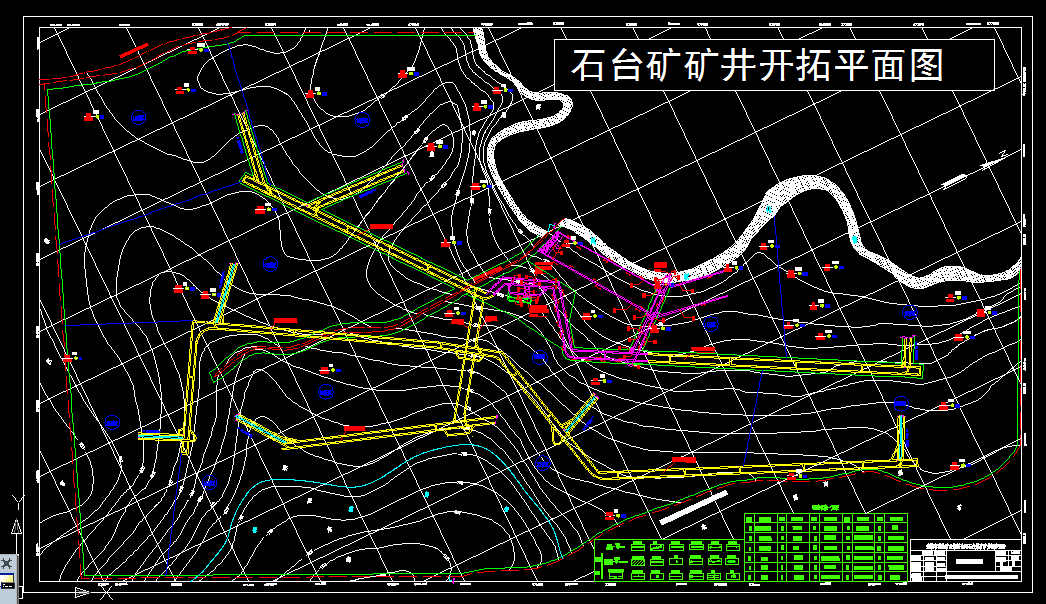Viewport: 1046px width, 604px height.
Task: Select the white title block table
Action: coord(965,561)
